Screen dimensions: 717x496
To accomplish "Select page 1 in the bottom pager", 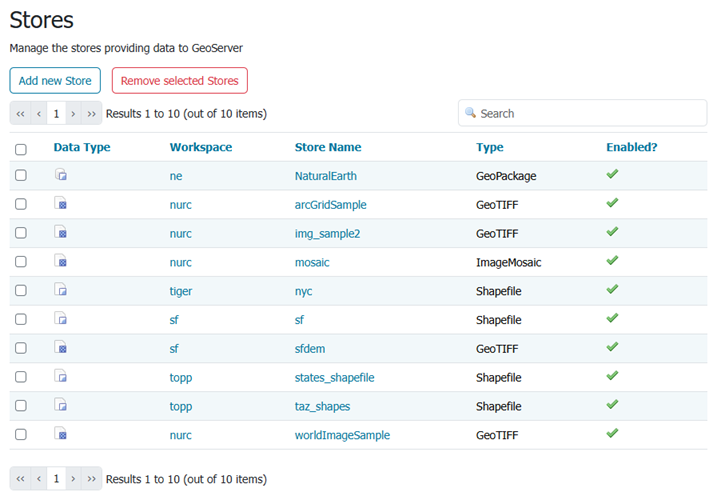I will coord(56,479).
